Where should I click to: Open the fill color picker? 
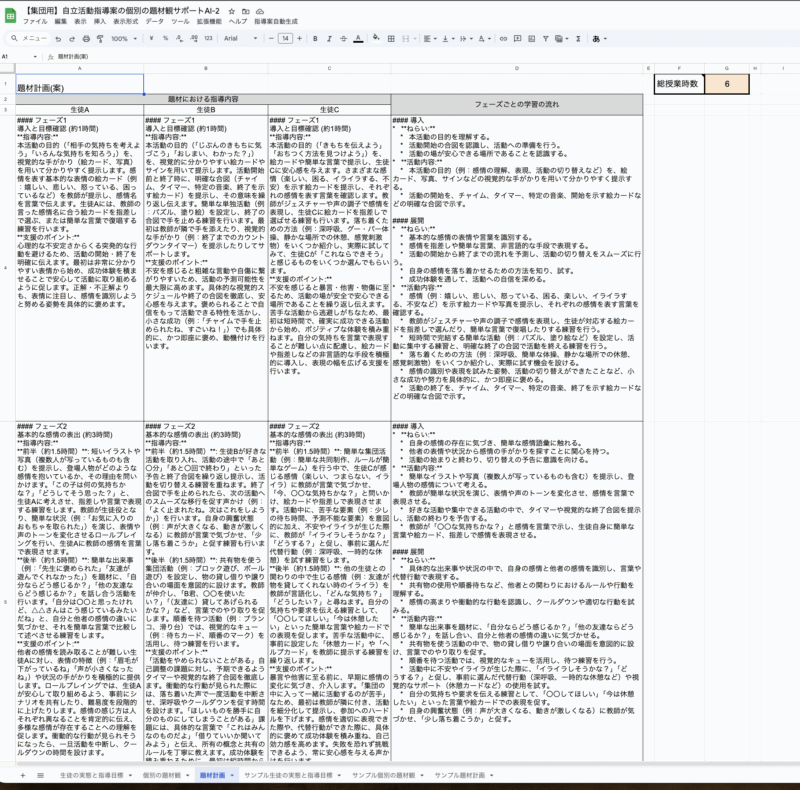376,38
